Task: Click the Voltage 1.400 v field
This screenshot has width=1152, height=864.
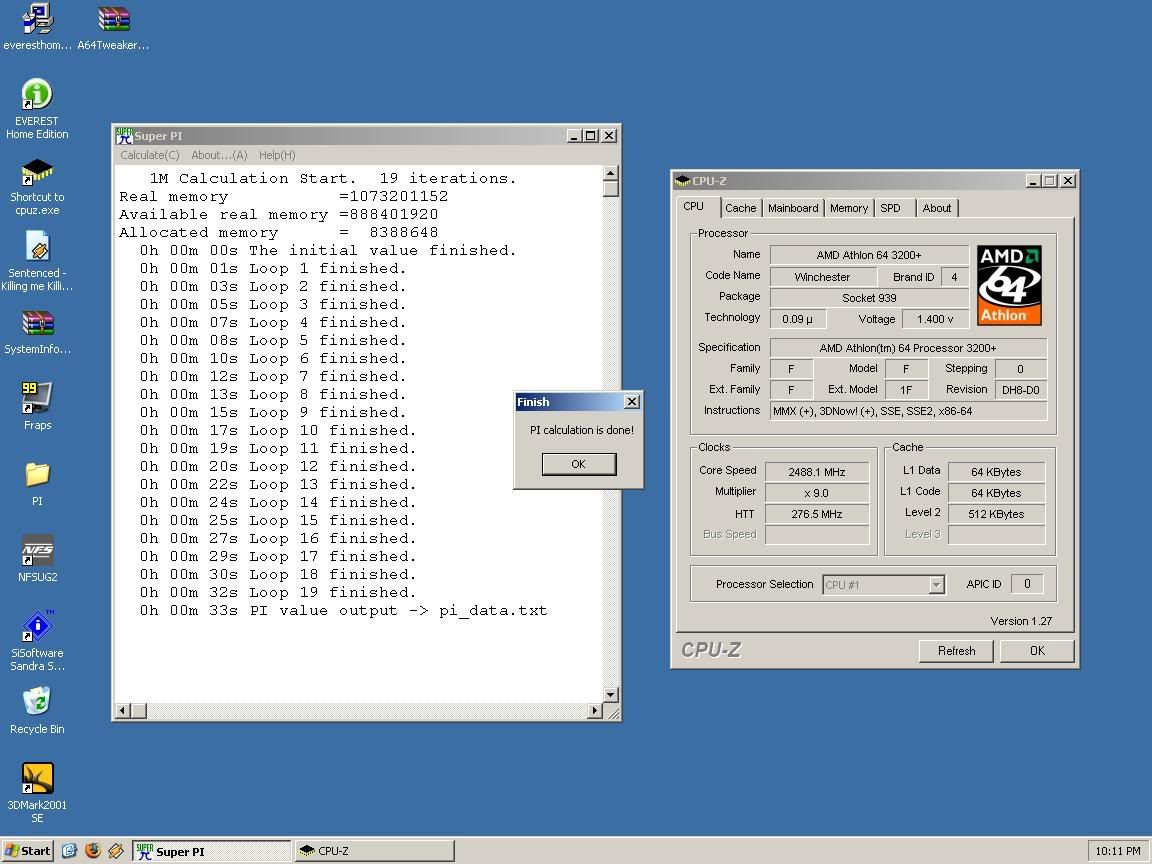Action: (x=935, y=319)
